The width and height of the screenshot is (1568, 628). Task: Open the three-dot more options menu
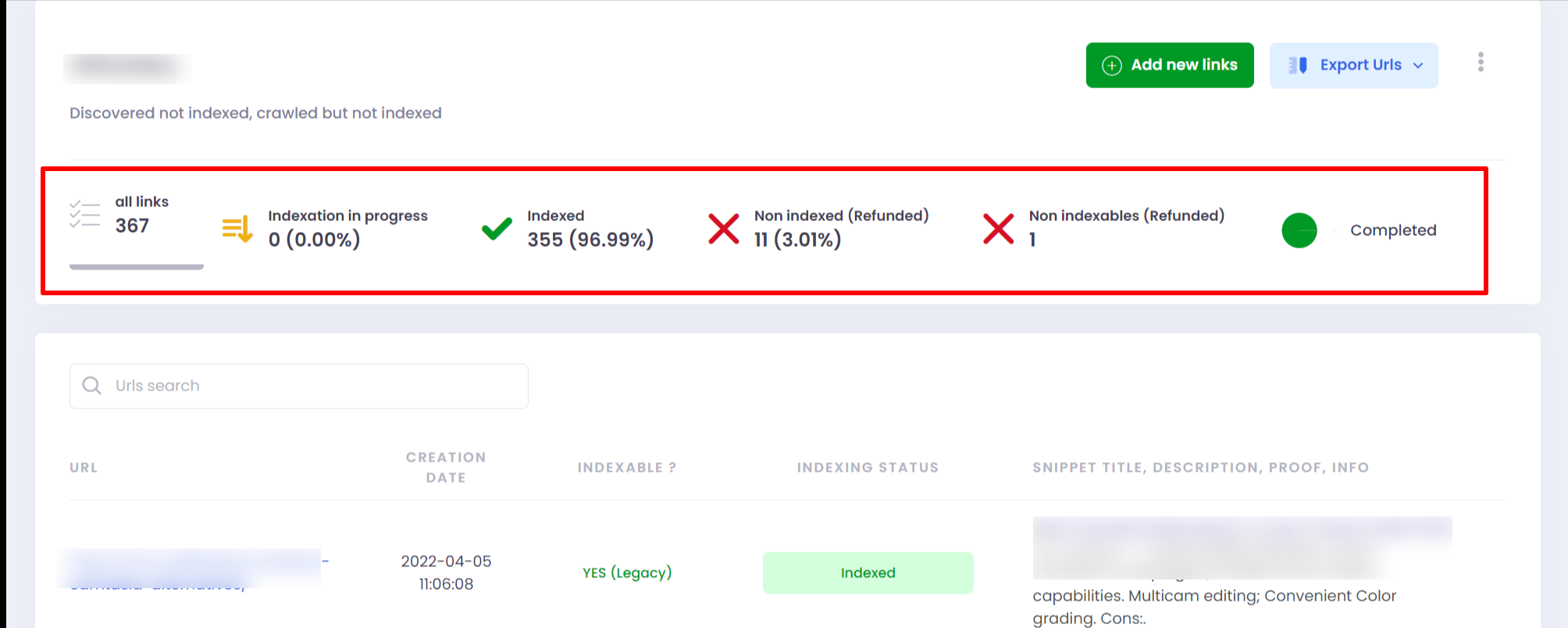(1481, 62)
